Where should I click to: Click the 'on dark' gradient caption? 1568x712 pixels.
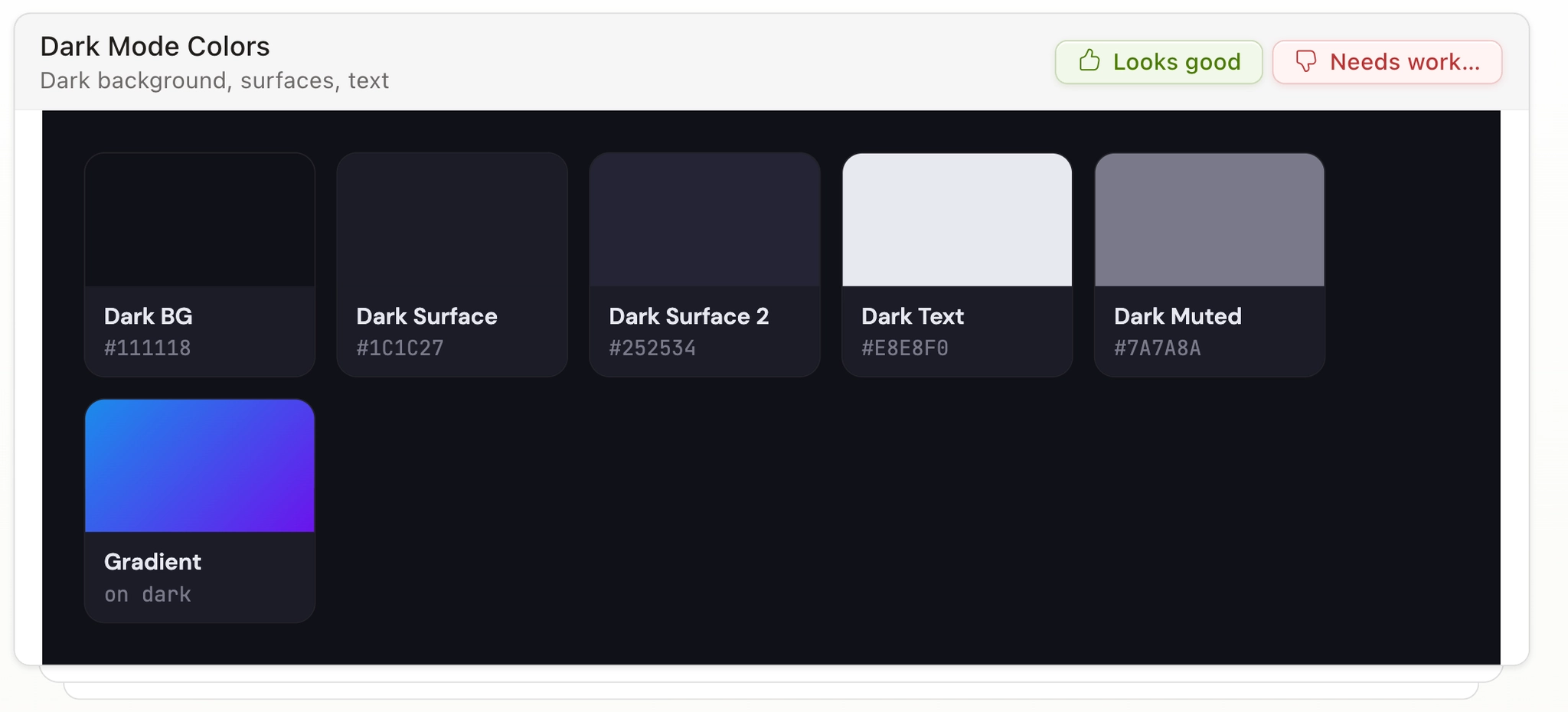pyautogui.click(x=148, y=594)
